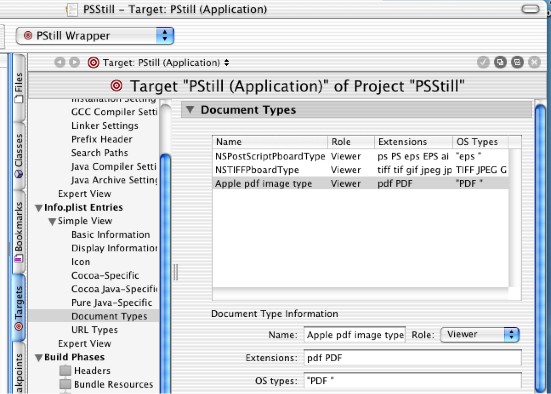Select Expert View above Info.plist Entries

coord(85,194)
